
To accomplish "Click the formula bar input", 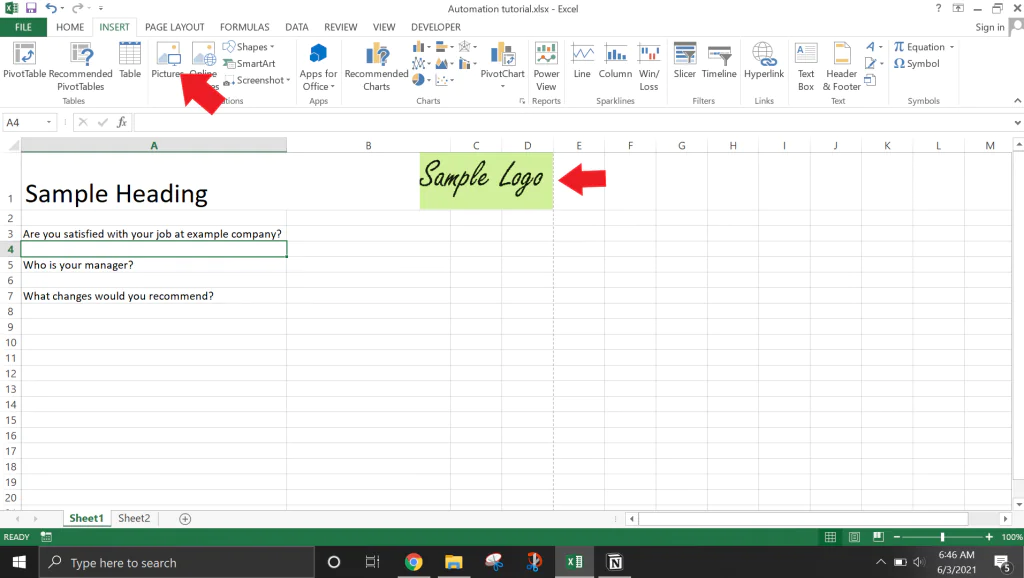I will (572, 122).
